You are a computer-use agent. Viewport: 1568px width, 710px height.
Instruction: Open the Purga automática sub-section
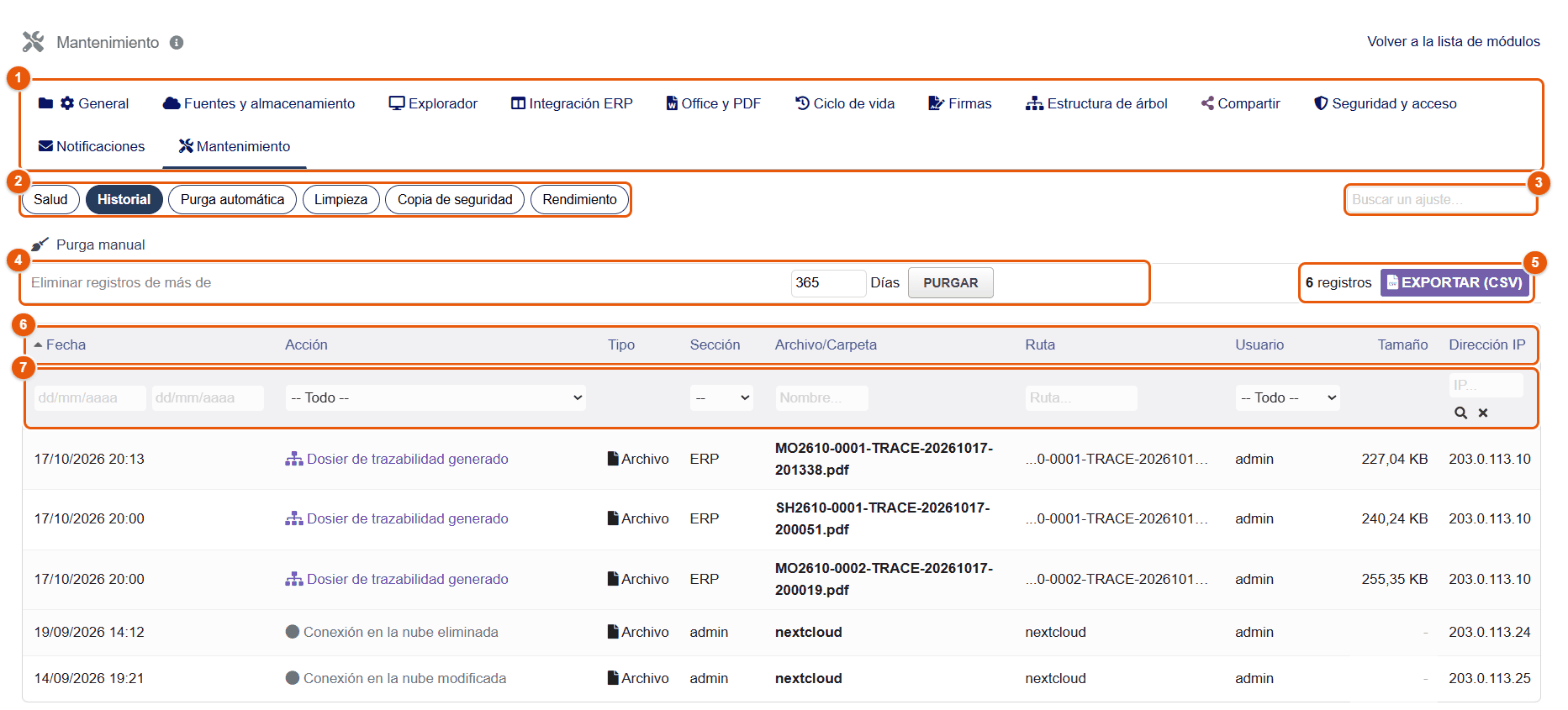[233, 200]
